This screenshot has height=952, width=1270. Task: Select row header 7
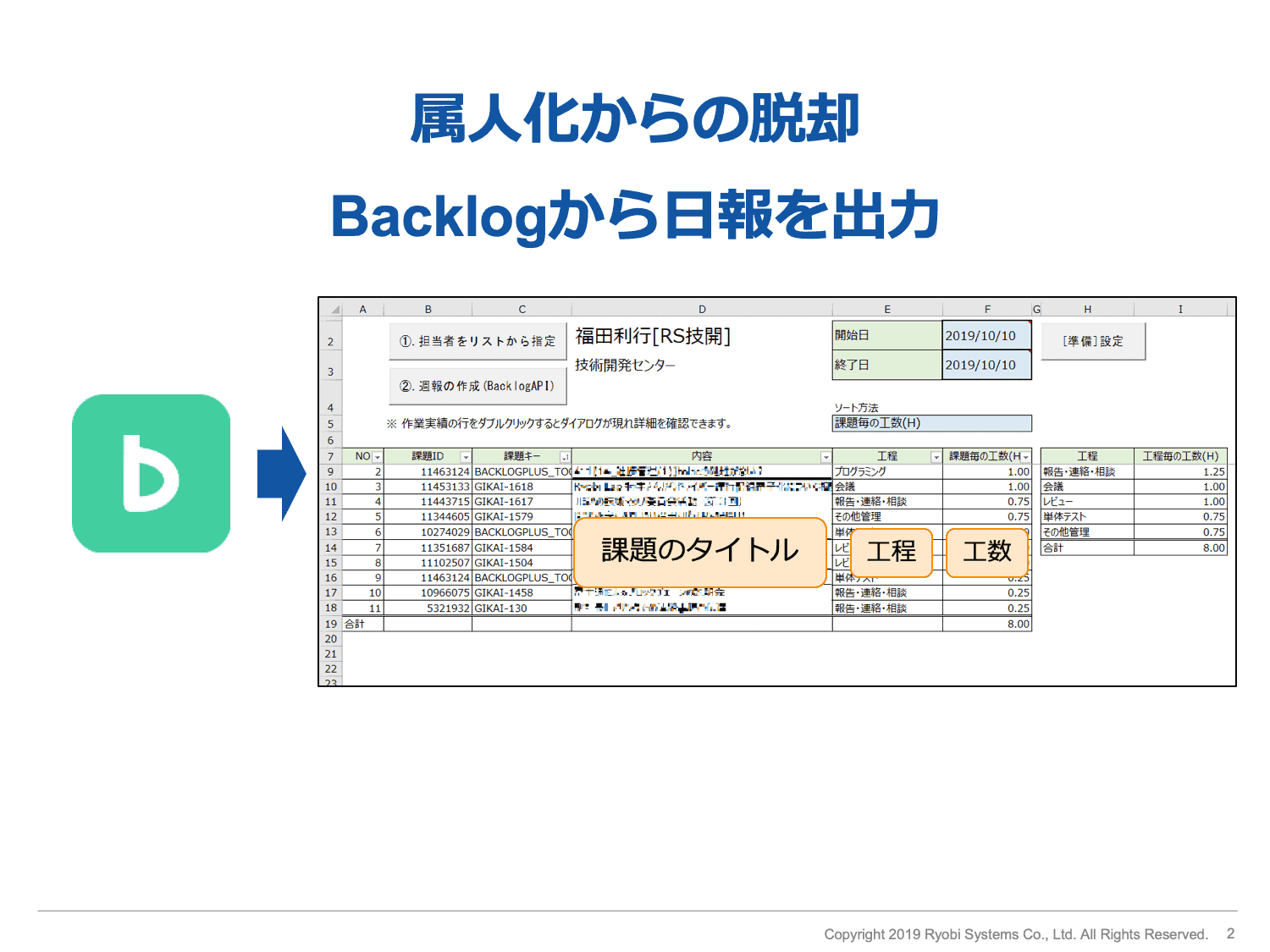(331, 456)
